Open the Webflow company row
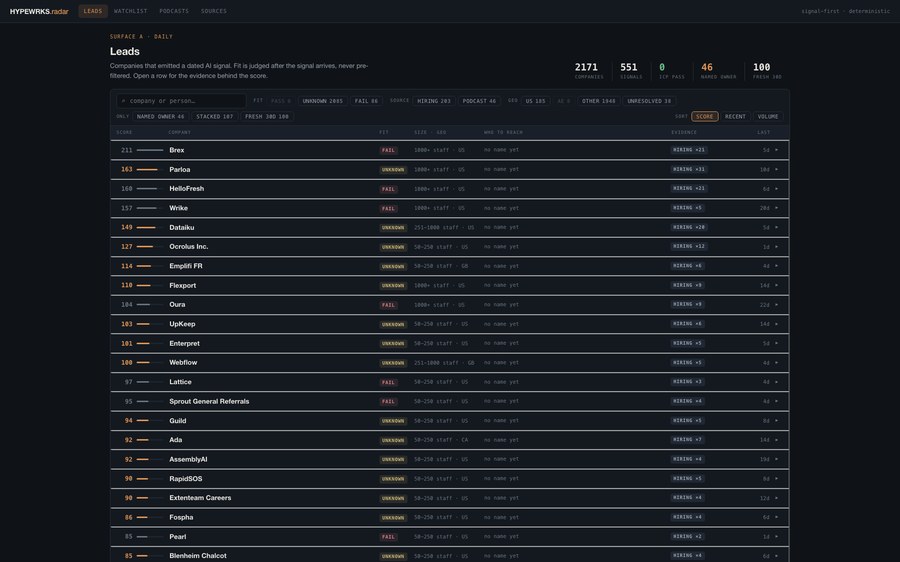Screen dimensions: 900x562 (449, 363)
